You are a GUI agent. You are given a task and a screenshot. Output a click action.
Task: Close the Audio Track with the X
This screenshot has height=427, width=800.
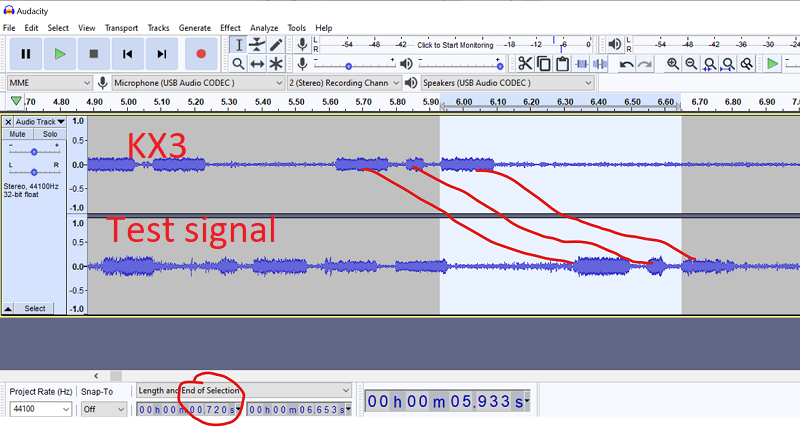[8, 122]
